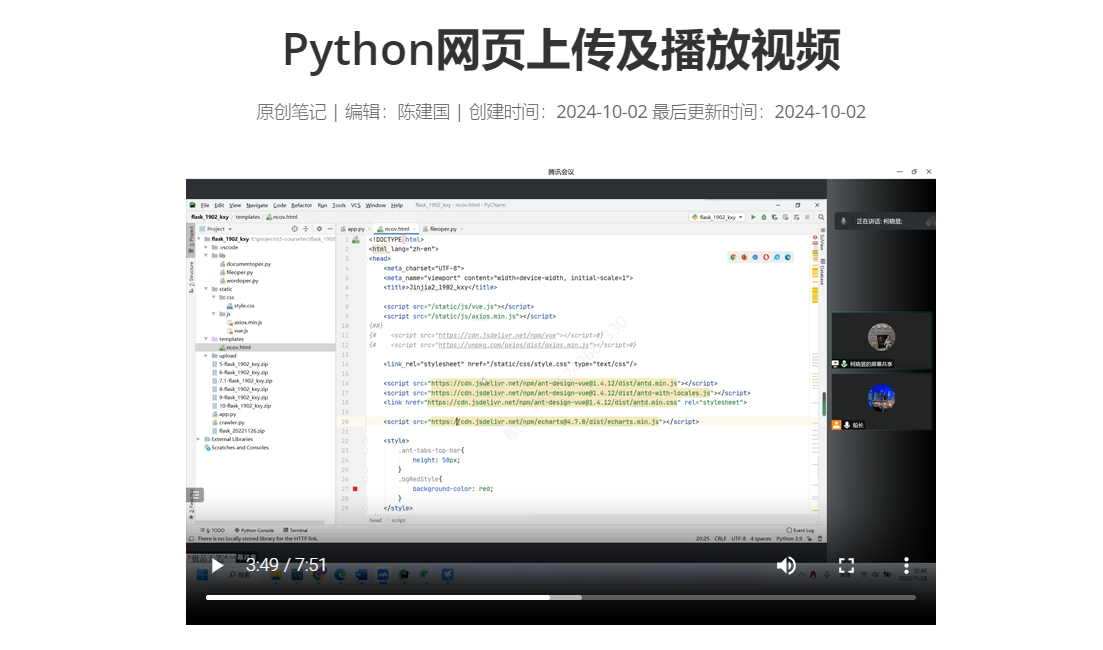The height and width of the screenshot is (650, 1103).
Task: Open the Refactor menu
Action: point(301,205)
